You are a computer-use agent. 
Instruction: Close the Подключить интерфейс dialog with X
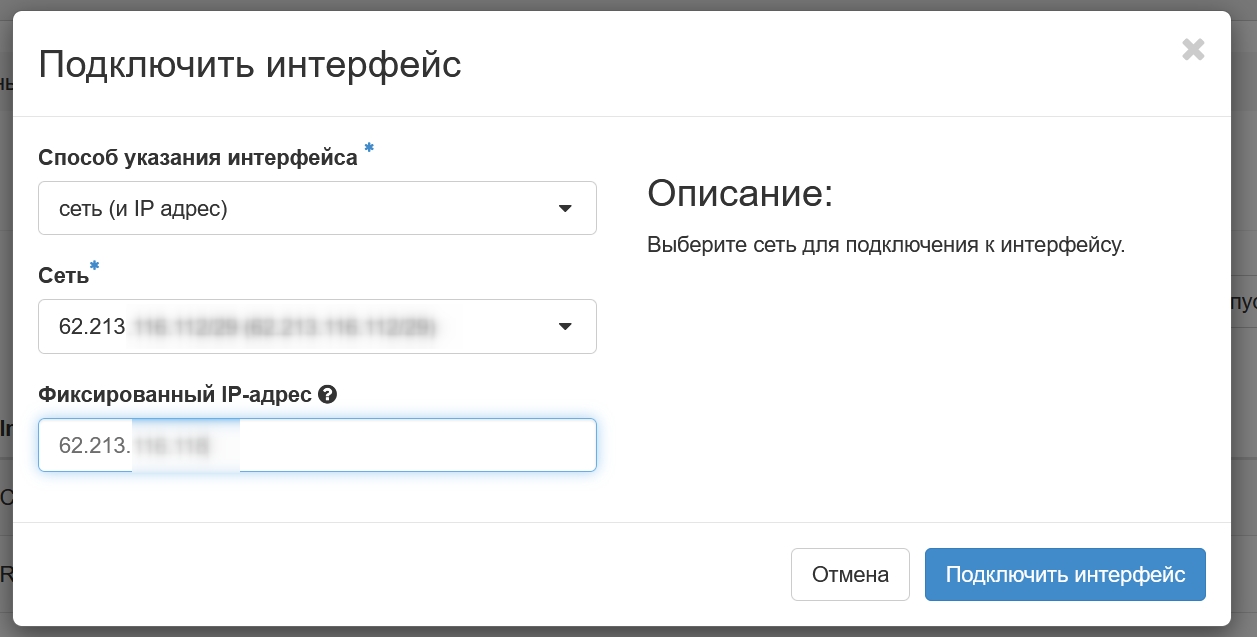1193,50
